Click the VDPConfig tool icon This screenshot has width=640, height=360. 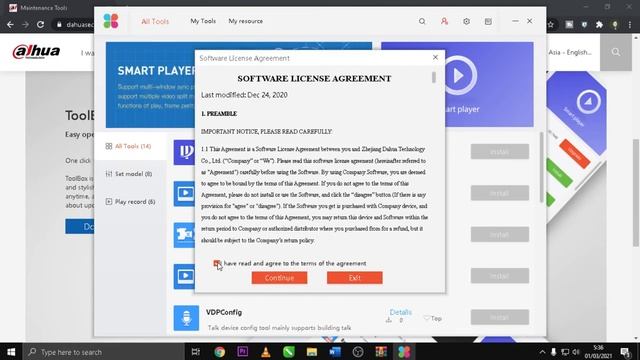click(186, 318)
